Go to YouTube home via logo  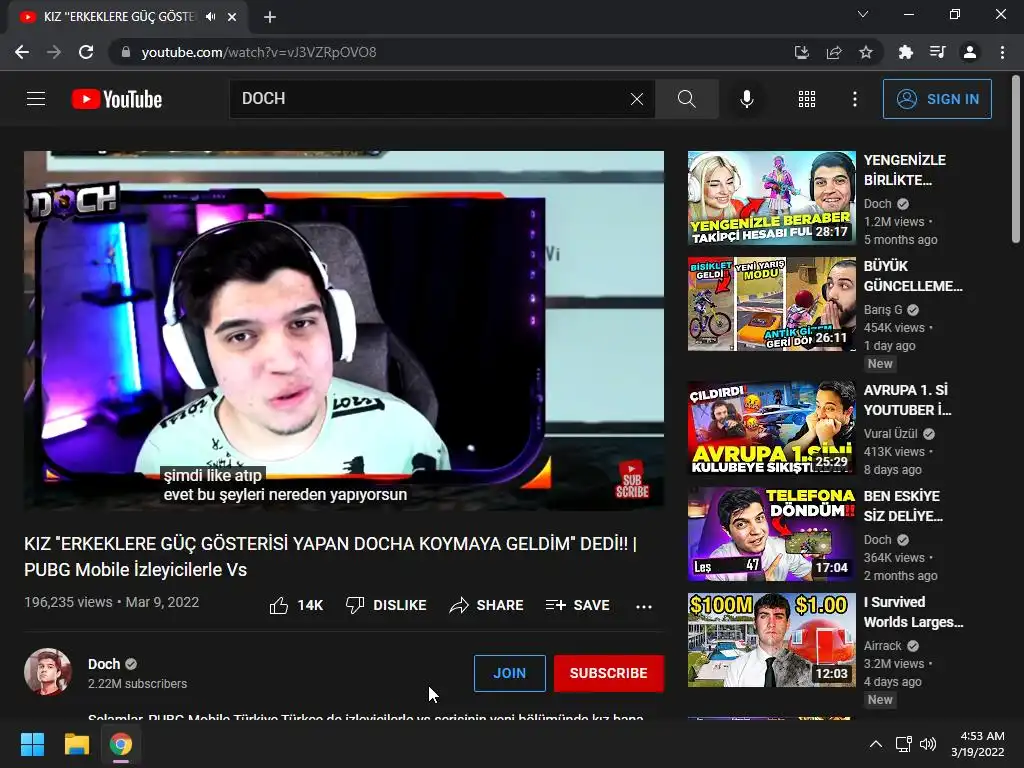(x=117, y=99)
